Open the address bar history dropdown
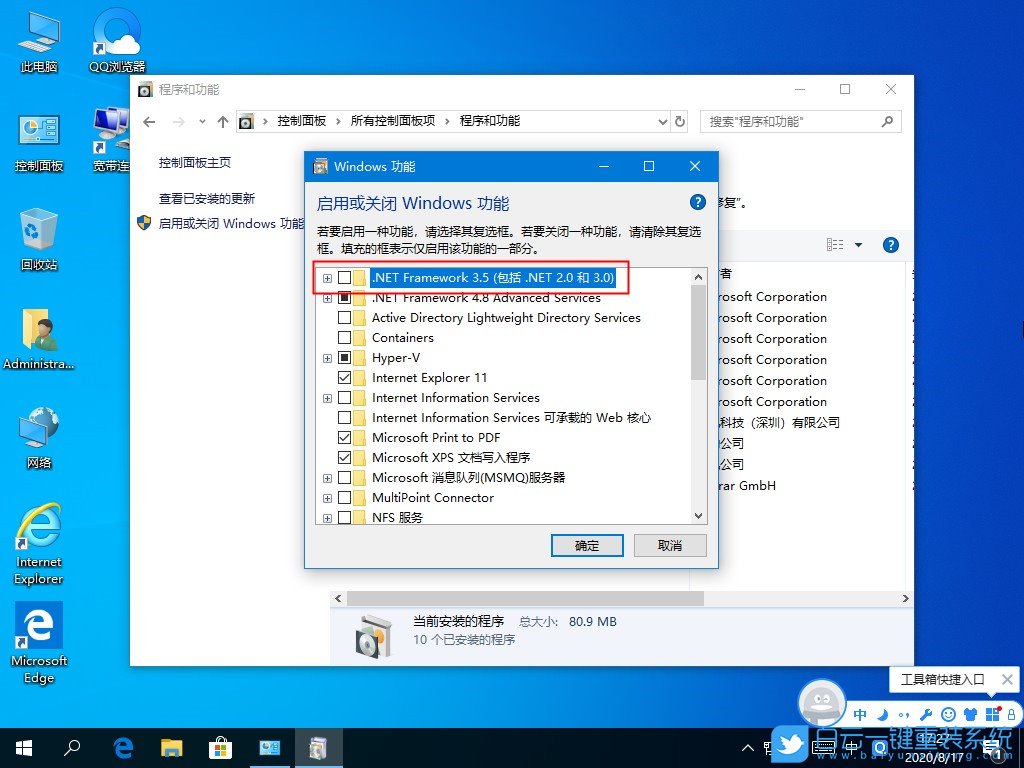The height and width of the screenshot is (768, 1024). pos(663,121)
